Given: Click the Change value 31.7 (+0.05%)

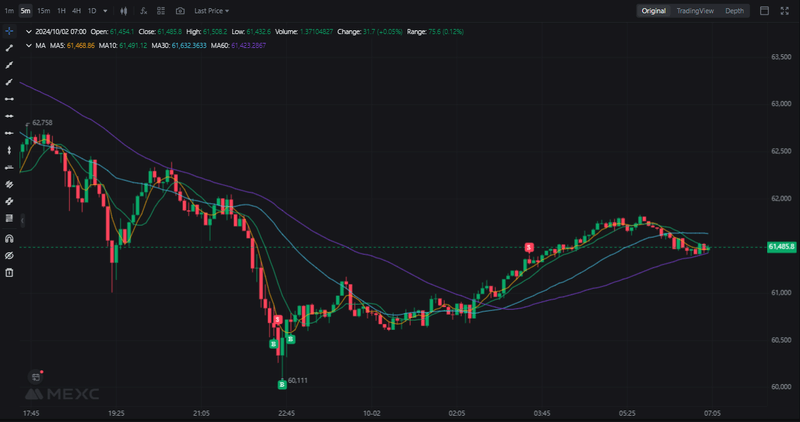Looking at the screenshot, I should tap(382, 32).
